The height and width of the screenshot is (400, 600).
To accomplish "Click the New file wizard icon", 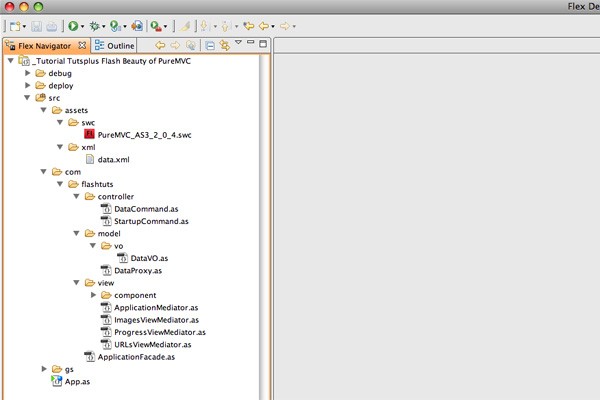I will click(x=15, y=26).
